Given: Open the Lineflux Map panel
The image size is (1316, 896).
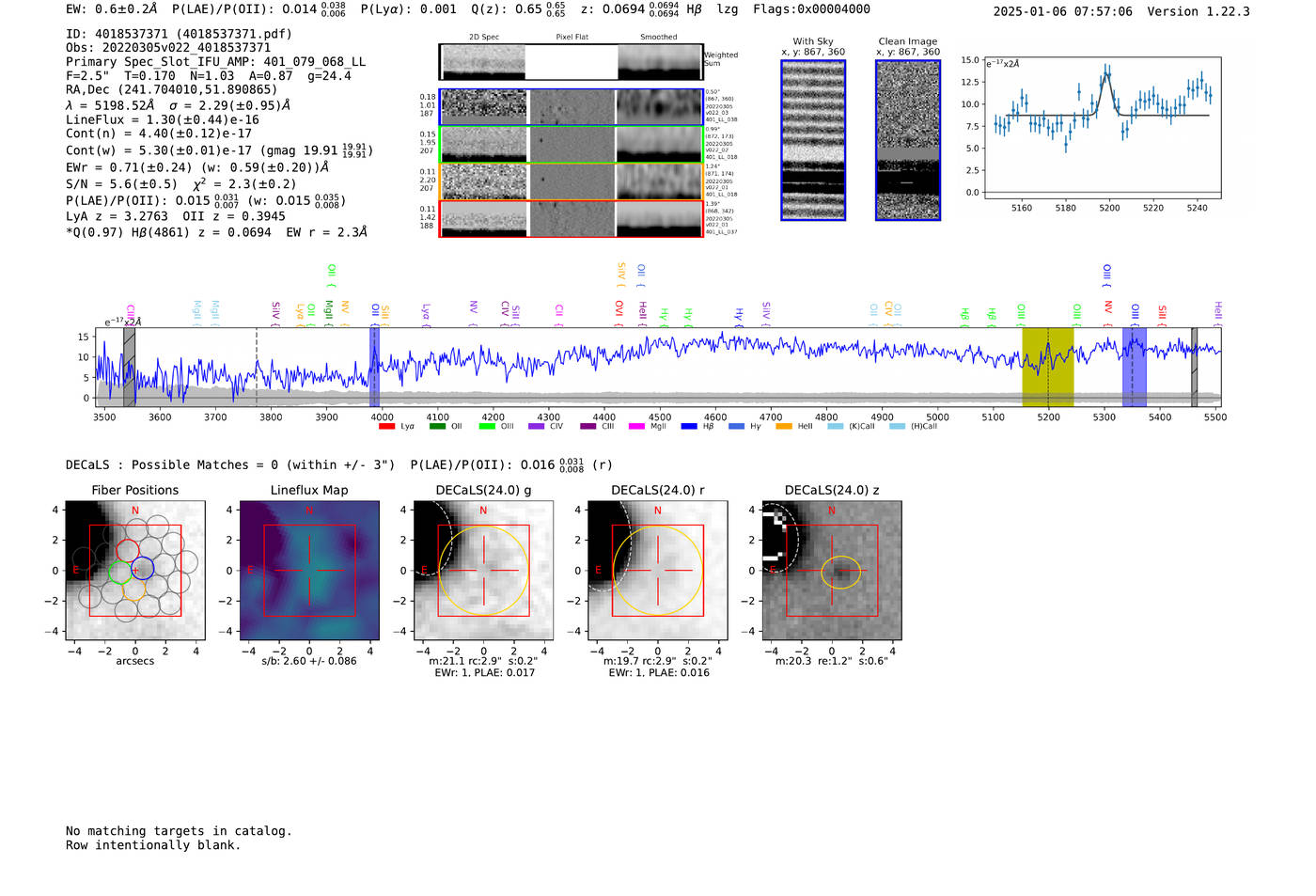Looking at the screenshot, I should pos(309,571).
